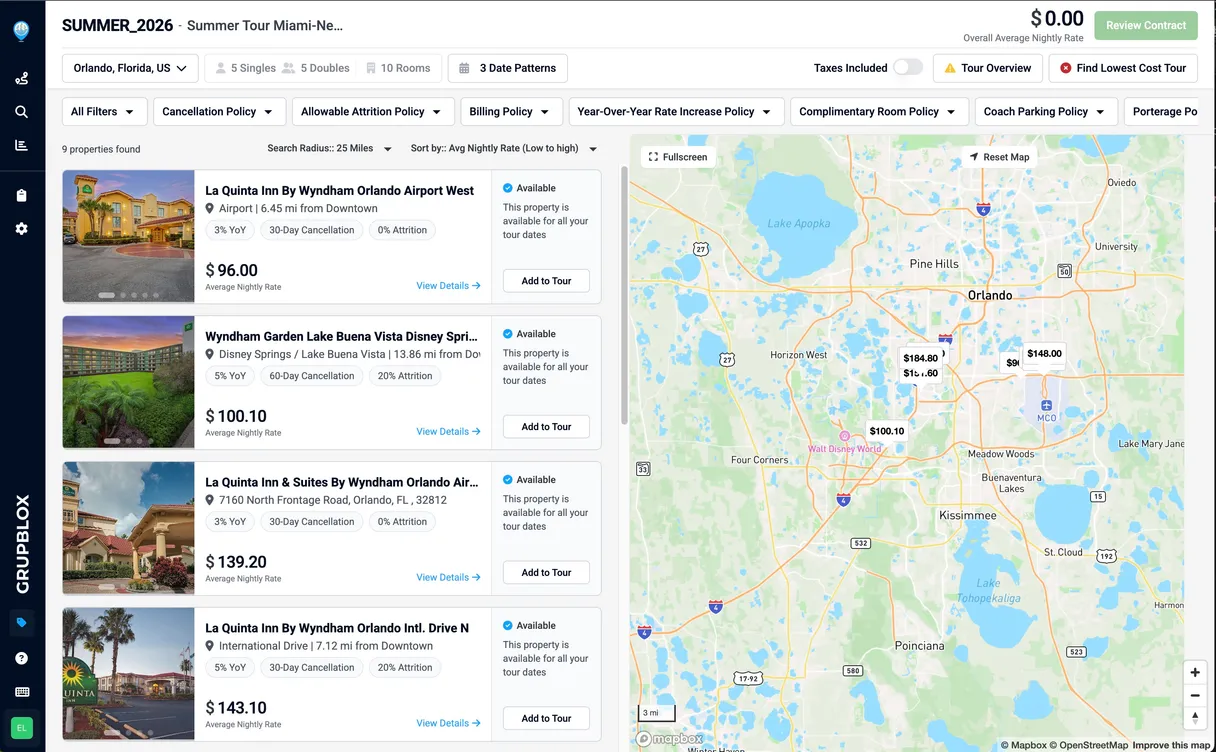Viewport: 1216px width, 752px height.
Task: Open Wyndham Garden Lake Buena Vista photo
Action: (x=128, y=382)
